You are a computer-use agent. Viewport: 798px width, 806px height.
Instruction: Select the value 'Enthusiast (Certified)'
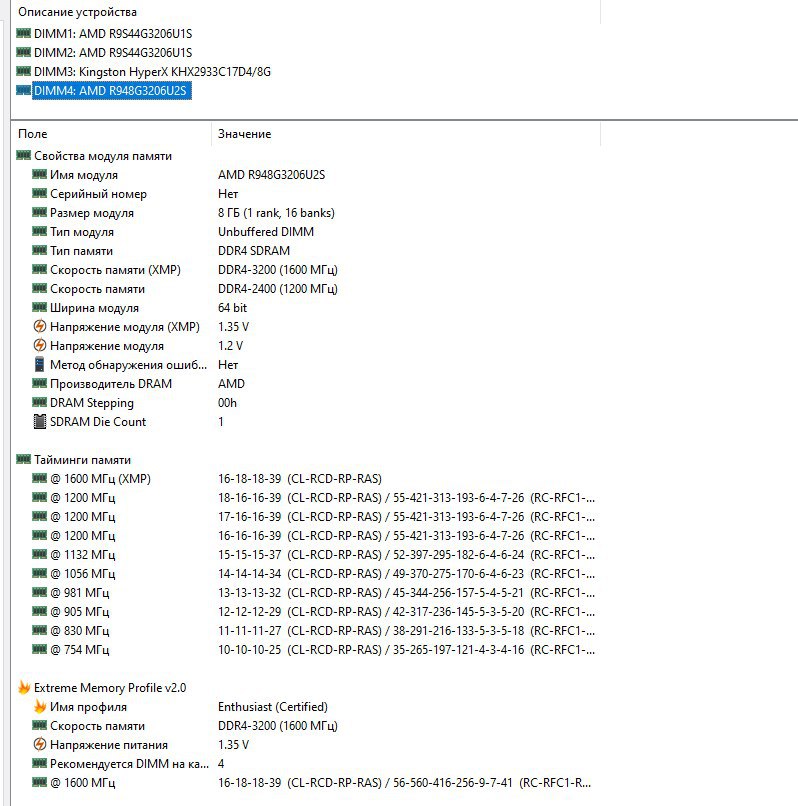click(x=273, y=707)
